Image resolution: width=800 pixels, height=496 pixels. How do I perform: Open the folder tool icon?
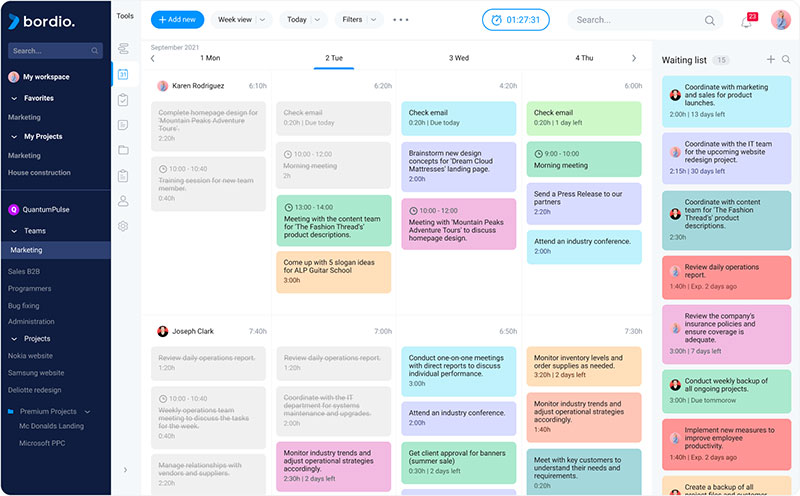point(123,150)
